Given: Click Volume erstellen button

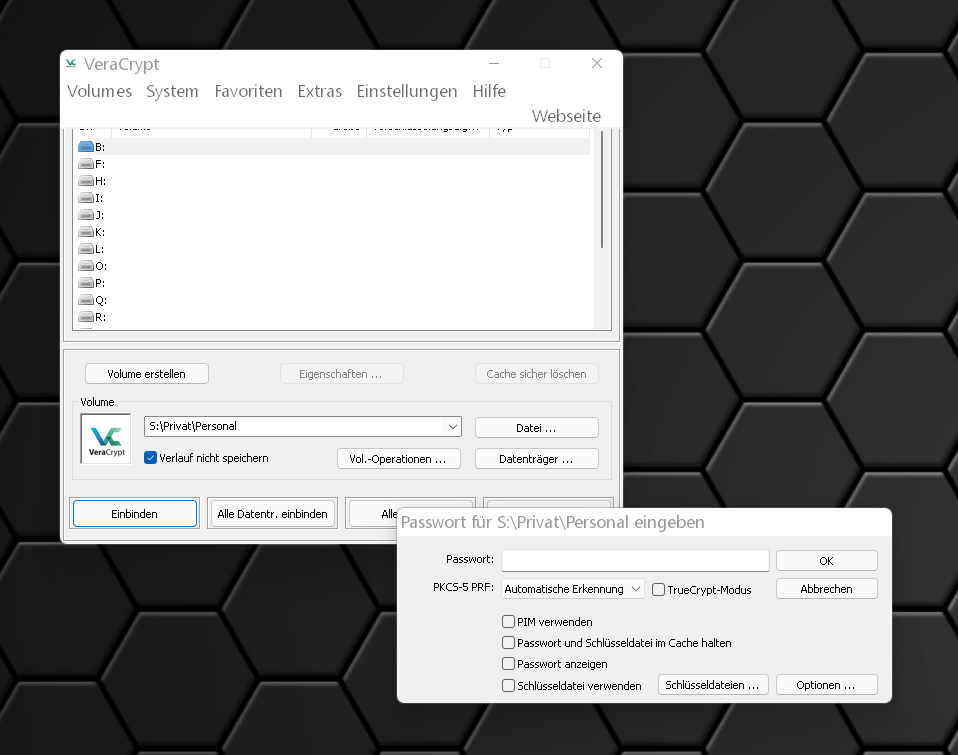Looking at the screenshot, I should tap(147, 374).
